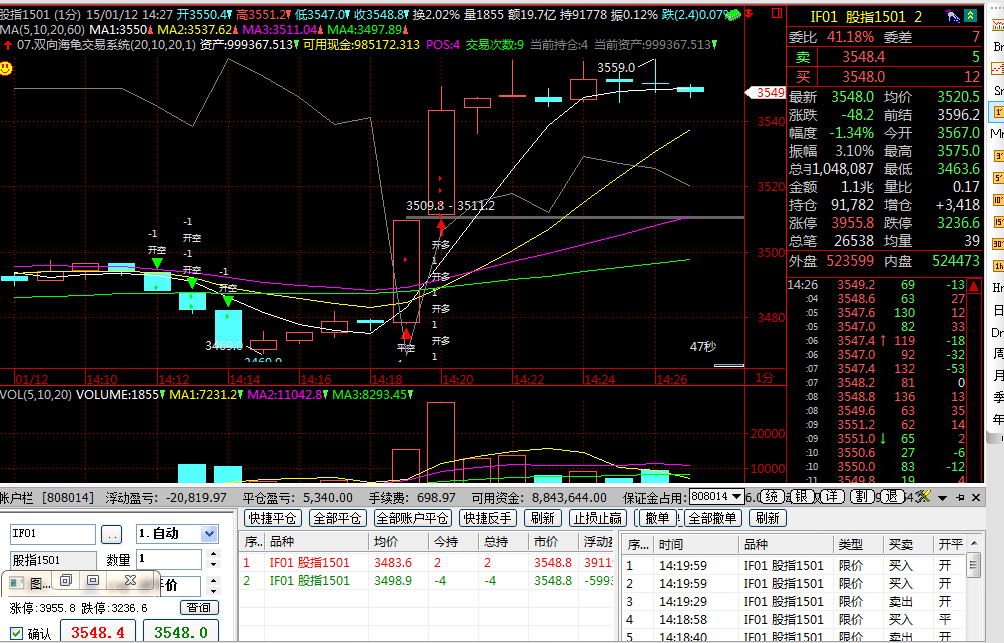
Task: Click the 止损止赢 button
Action: coord(598,518)
